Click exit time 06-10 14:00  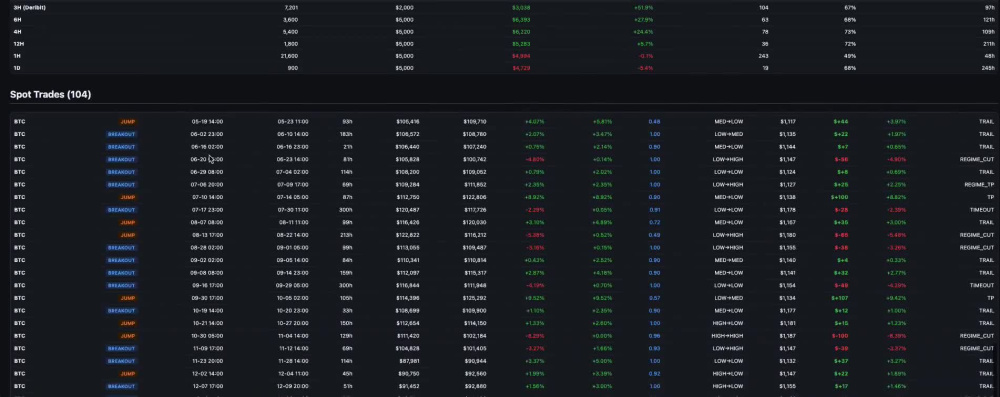(x=293, y=135)
